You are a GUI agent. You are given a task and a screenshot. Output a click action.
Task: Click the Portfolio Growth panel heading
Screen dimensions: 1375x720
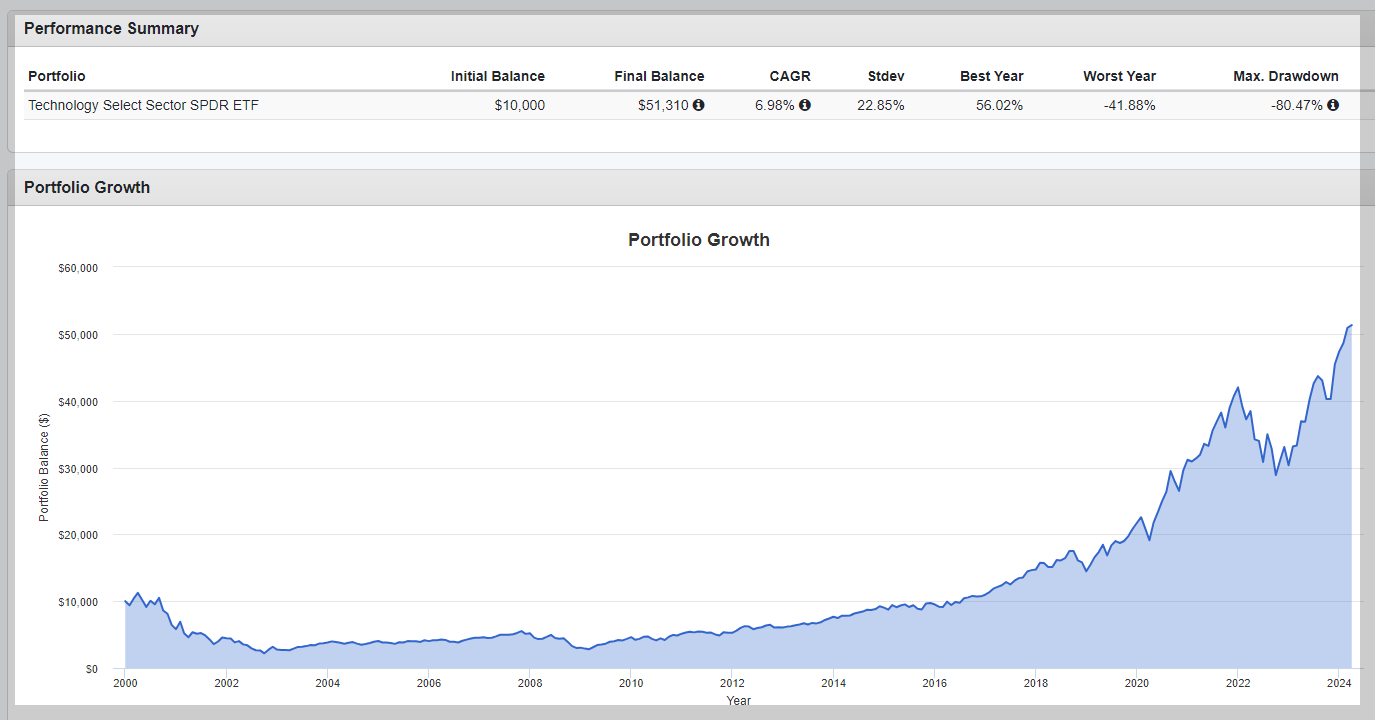coord(87,188)
